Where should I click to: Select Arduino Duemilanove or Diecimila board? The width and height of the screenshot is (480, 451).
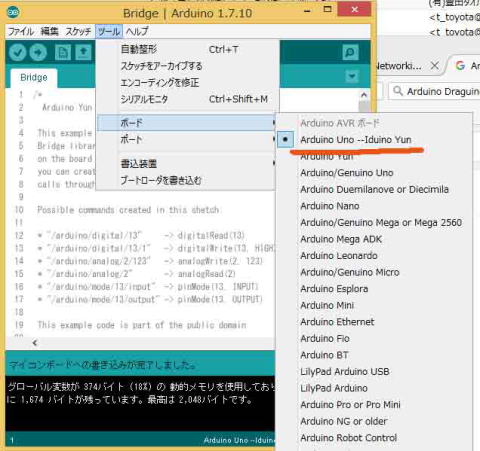[x=375, y=189]
